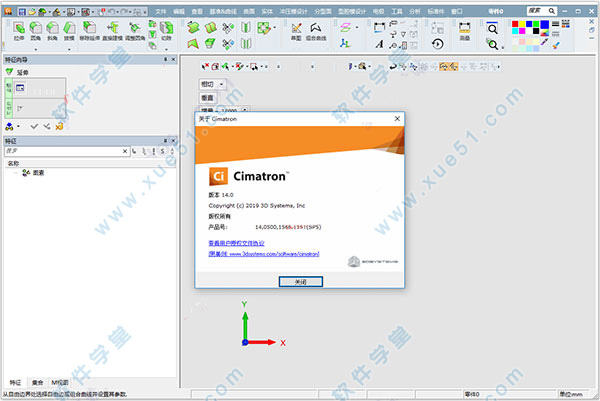Open dropdown beside the lower zoom magnifier
This screenshot has width=600, height=401.
[502, 47]
